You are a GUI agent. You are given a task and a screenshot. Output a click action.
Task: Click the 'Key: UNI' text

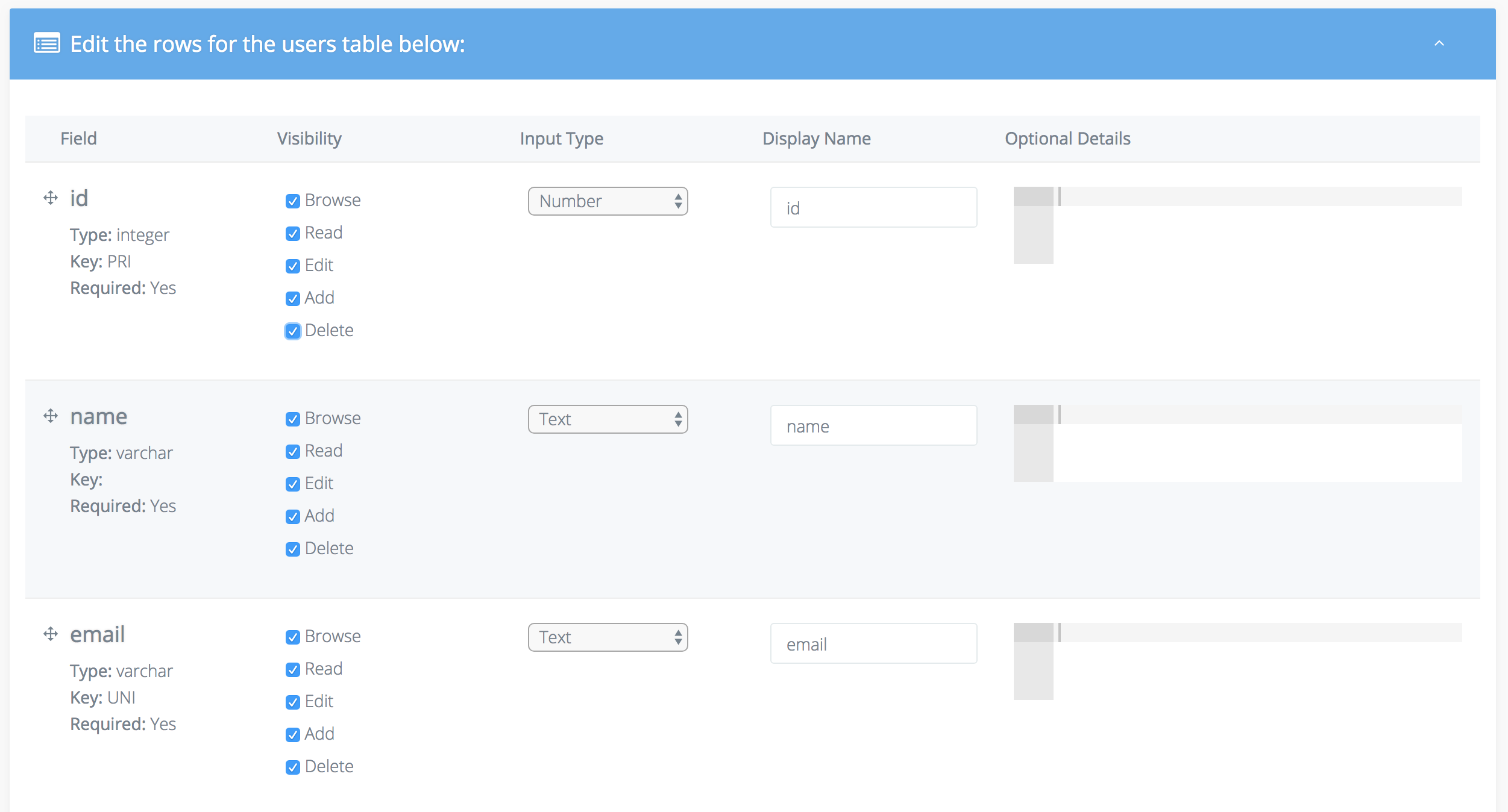[102, 698]
